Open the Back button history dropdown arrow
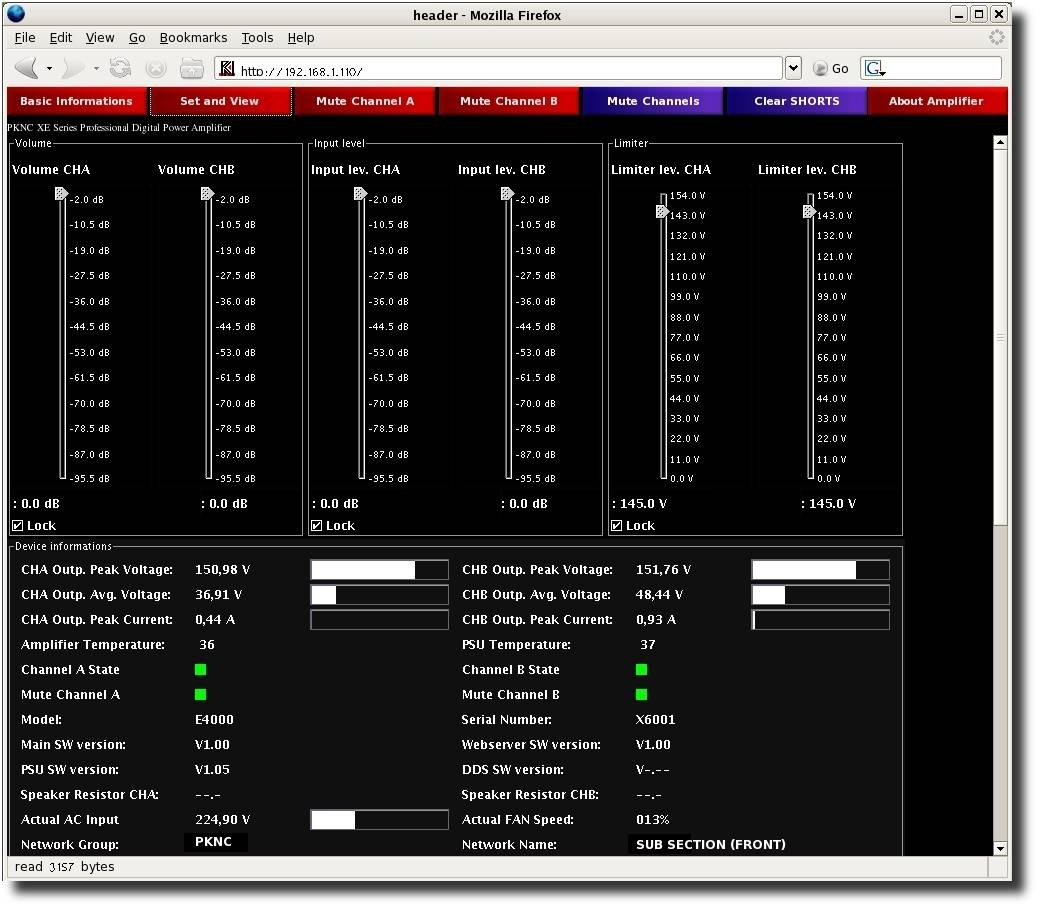 coord(49,68)
